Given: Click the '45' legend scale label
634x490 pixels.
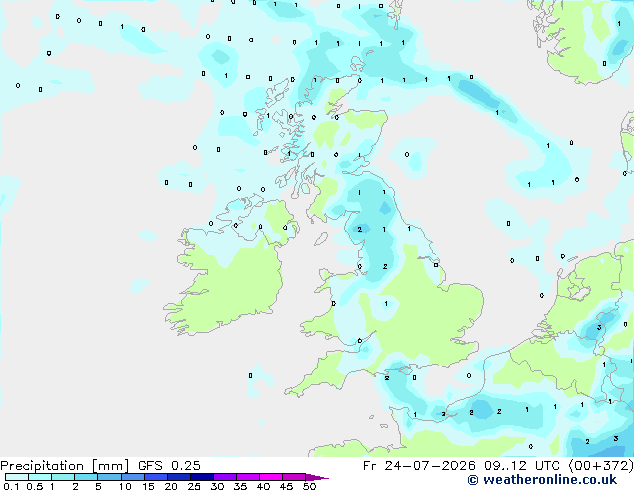Looking at the screenshot, I should 286,486.
